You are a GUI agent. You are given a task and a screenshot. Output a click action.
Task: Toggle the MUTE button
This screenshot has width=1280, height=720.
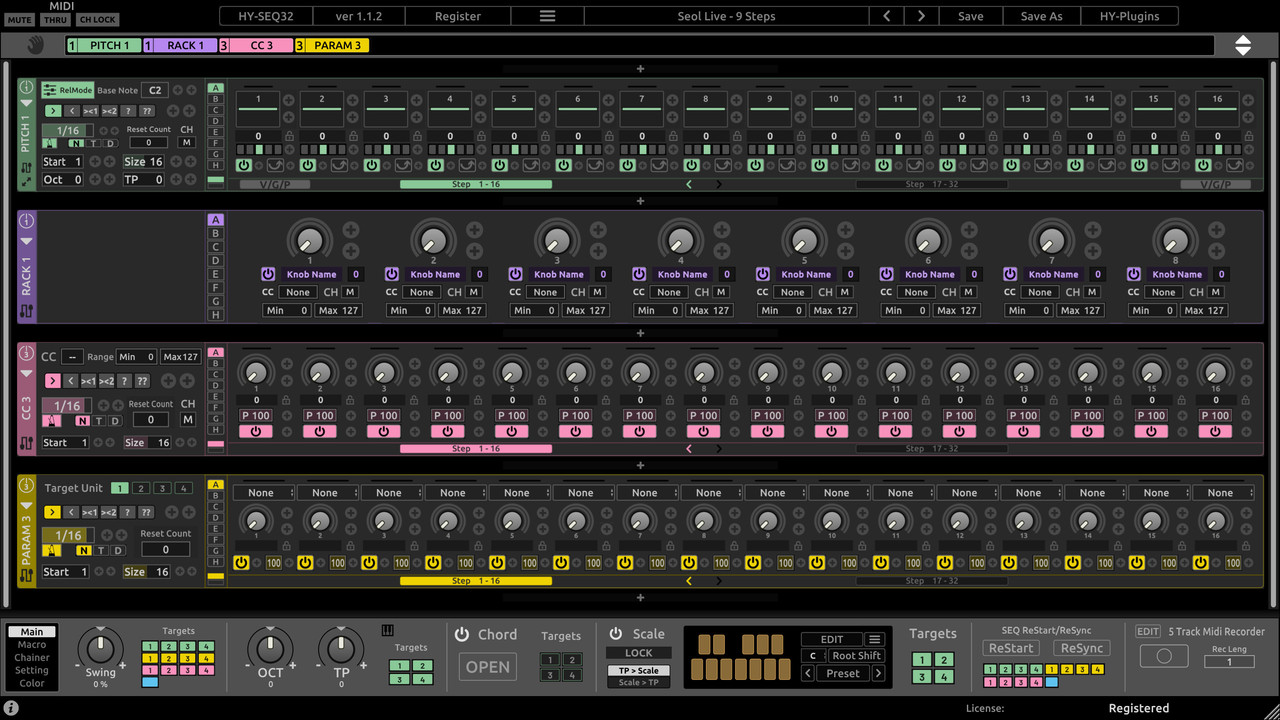coord(19,20)
